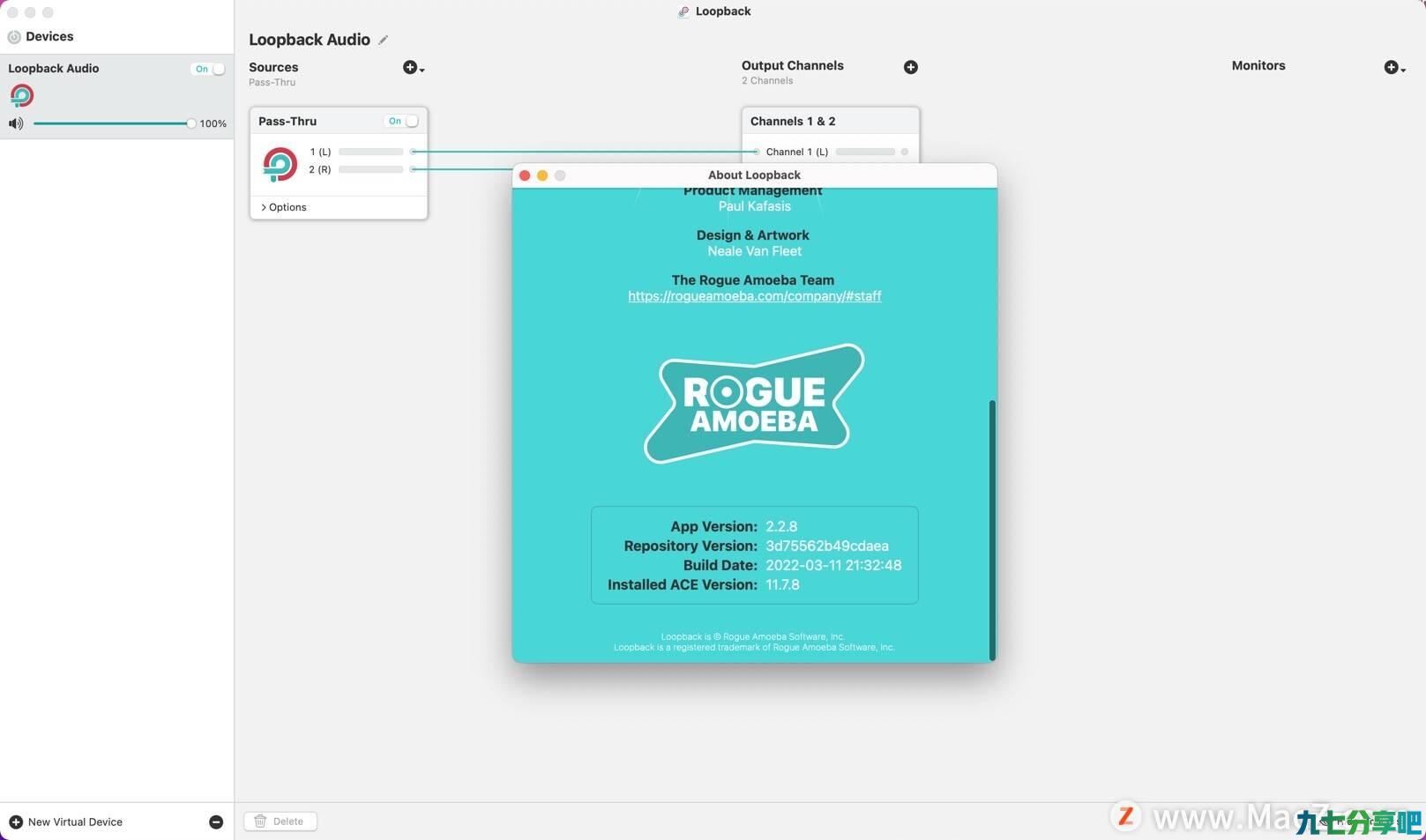The height and width of the screenshot is (840, 1426).
Task: Click the Devices header icon
Action: coord(14,37)
